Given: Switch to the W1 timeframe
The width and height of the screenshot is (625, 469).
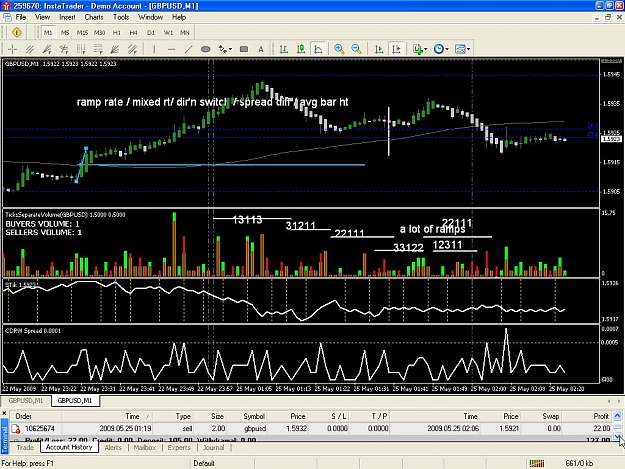Looking at the screenshot, I should [x=168, y=33].
